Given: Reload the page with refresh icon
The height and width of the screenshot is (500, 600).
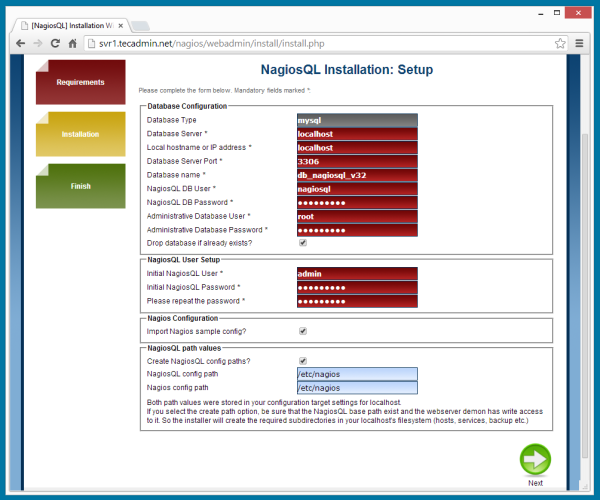Looking at the screenshot, I should pyautogui.click(x=55, y=44).
